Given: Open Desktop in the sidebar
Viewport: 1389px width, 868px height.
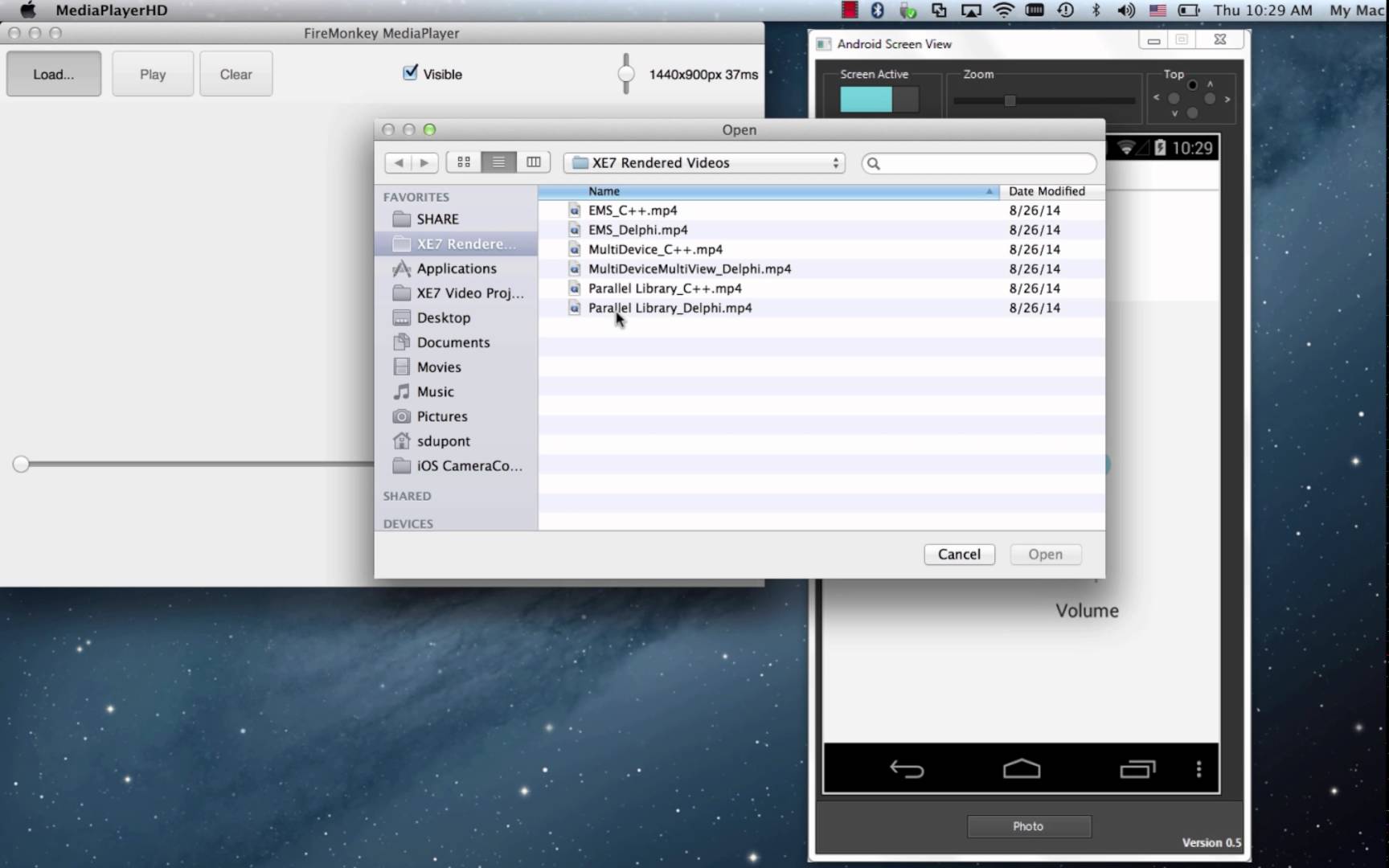Looking at the screenshot, I should point(456,317).
